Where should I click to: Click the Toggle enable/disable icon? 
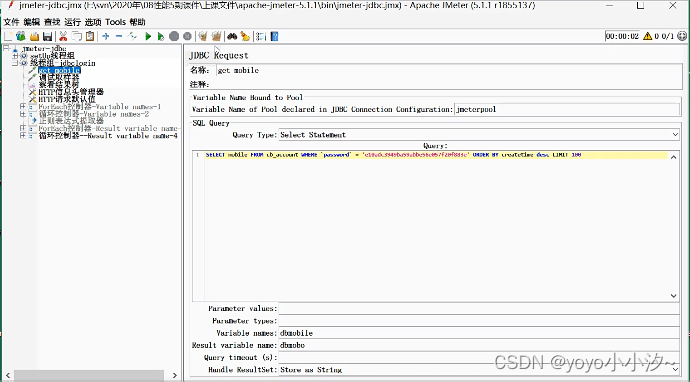[x=132, y=37]
